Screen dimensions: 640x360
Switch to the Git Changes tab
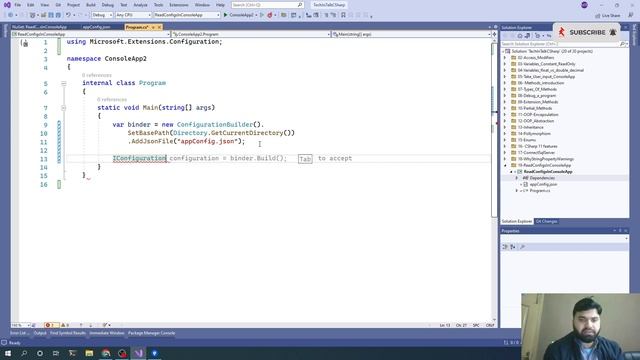point(547,221)
